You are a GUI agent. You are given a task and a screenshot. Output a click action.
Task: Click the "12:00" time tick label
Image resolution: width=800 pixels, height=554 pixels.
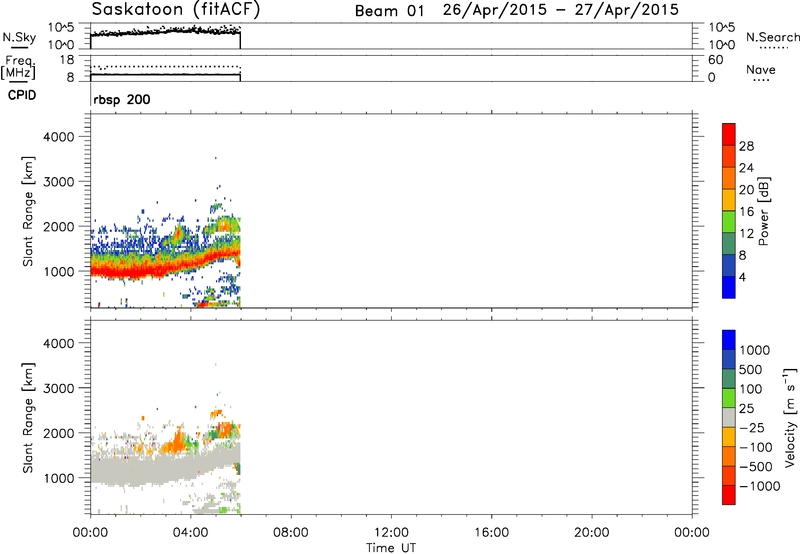pyautogui.click(x=391, y=533)
